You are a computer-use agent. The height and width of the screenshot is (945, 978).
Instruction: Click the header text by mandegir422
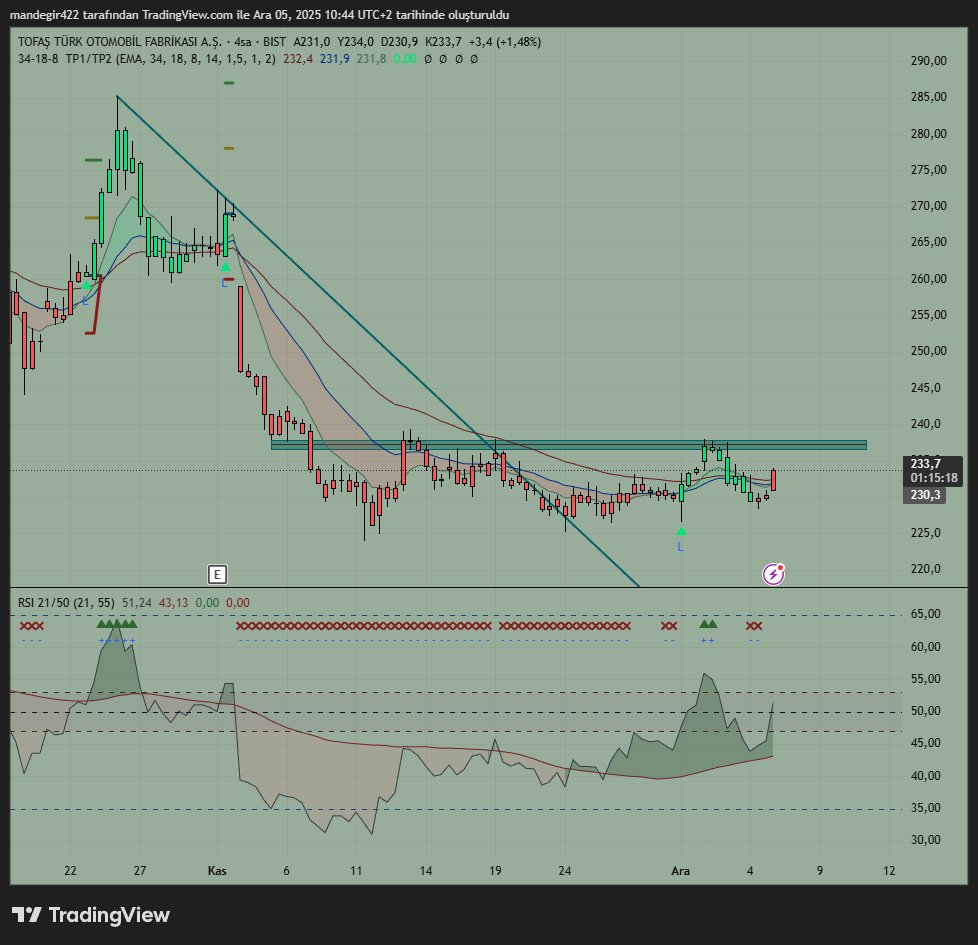coord(259,14)
